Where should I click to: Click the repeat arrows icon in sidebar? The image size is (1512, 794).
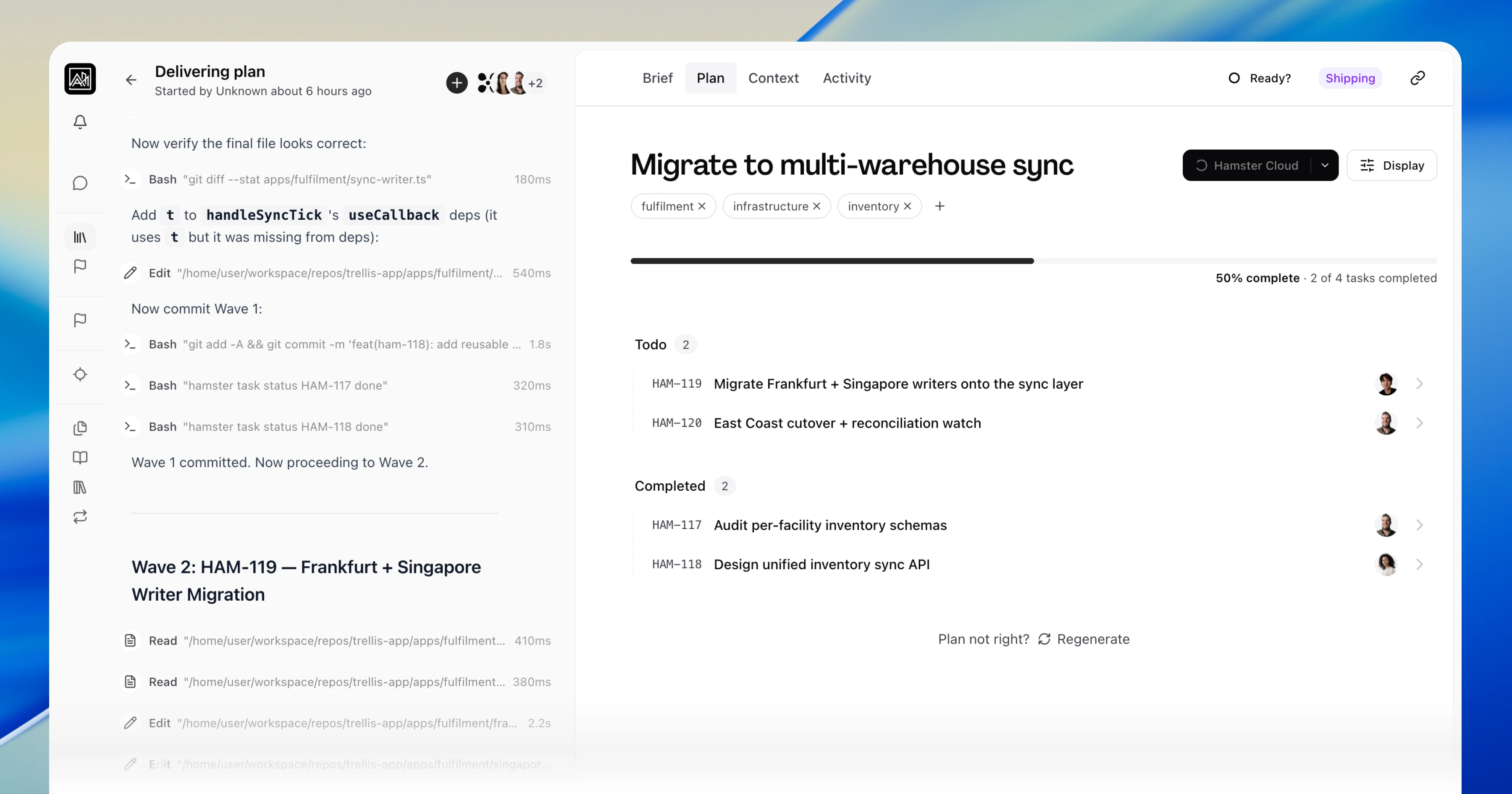point(80,517)
